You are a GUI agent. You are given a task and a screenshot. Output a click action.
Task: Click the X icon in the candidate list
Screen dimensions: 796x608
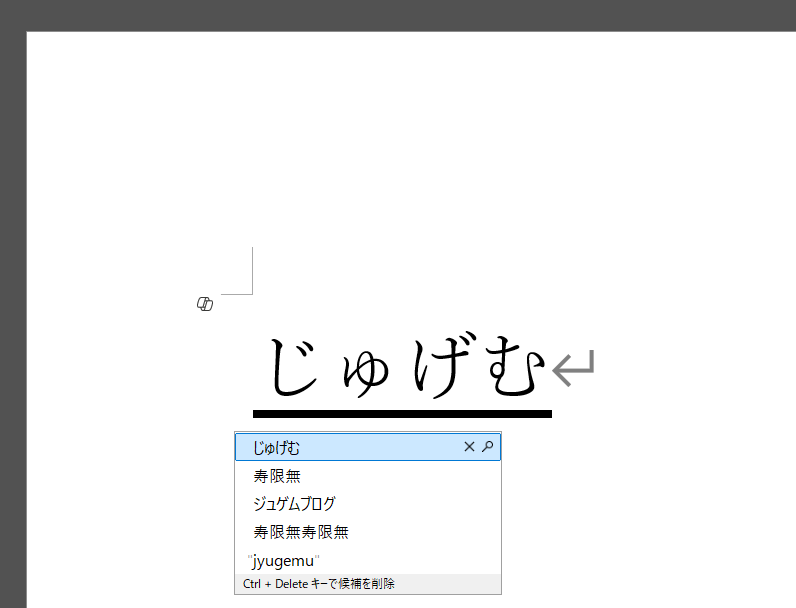[x=469, y=447]
